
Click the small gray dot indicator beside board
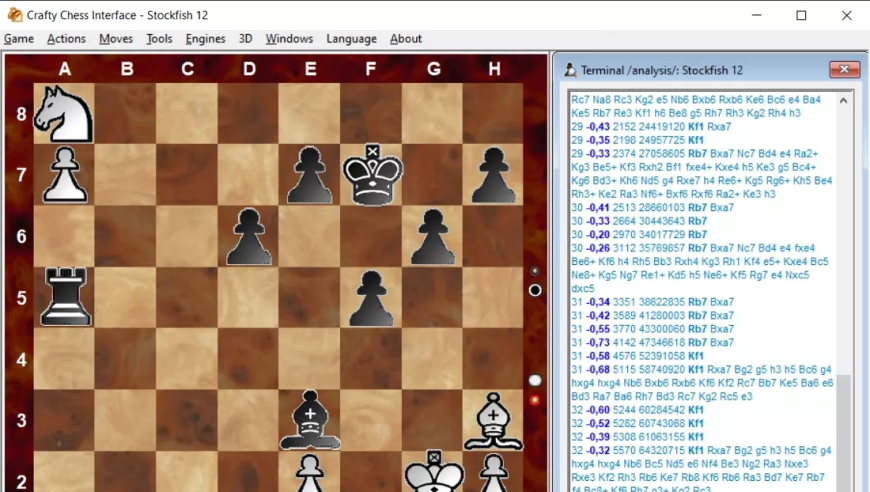tap(535, 271)
